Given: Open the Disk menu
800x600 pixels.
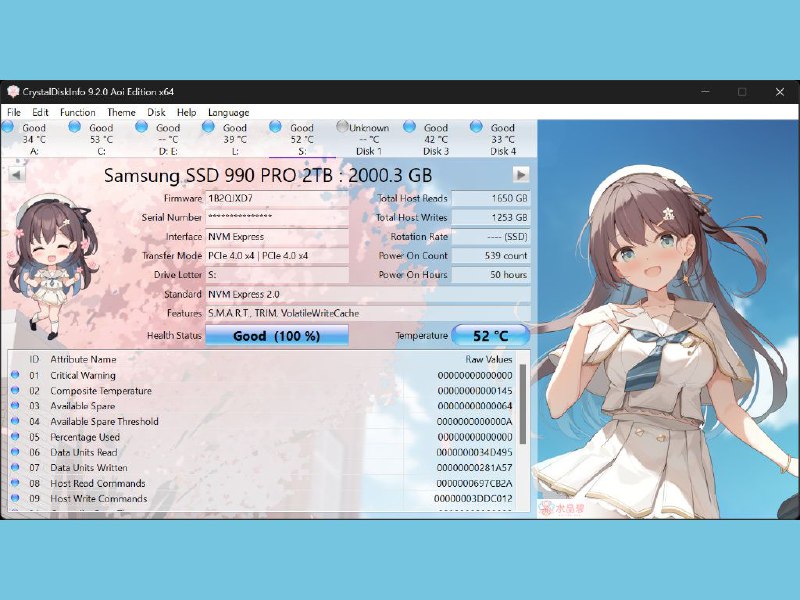Looking at the screenshot, I should pyautogui.click(x=156, y=112).
